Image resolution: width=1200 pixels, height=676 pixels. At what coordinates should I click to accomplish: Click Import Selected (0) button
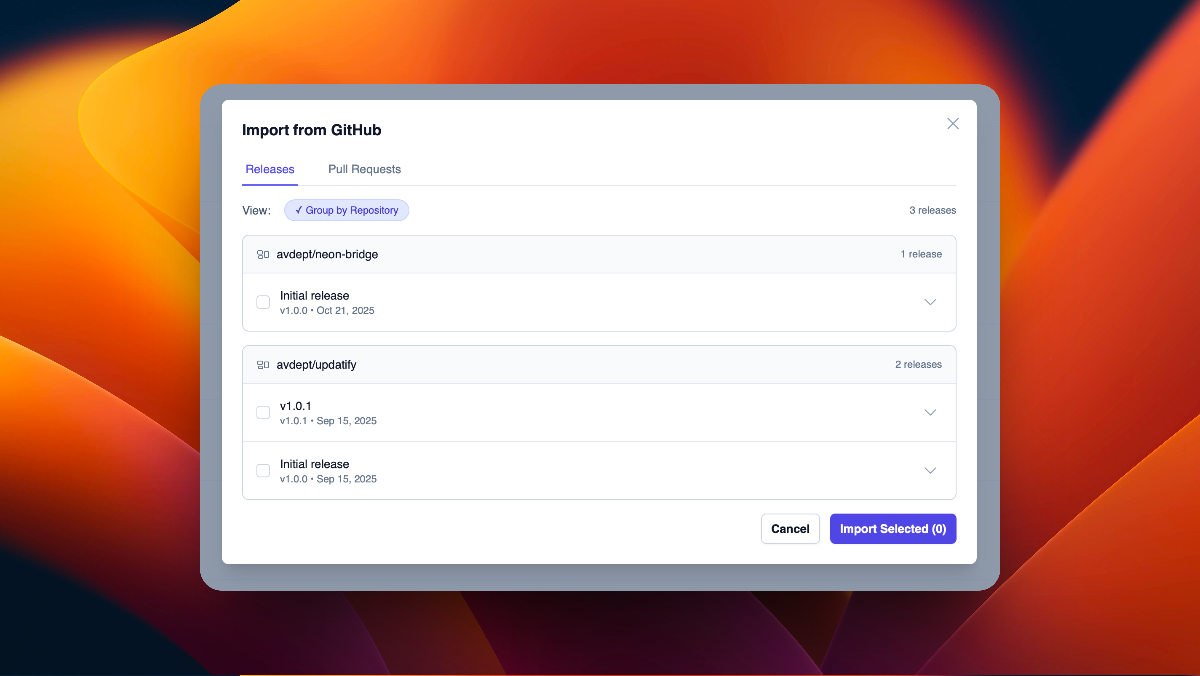point(893,529)
